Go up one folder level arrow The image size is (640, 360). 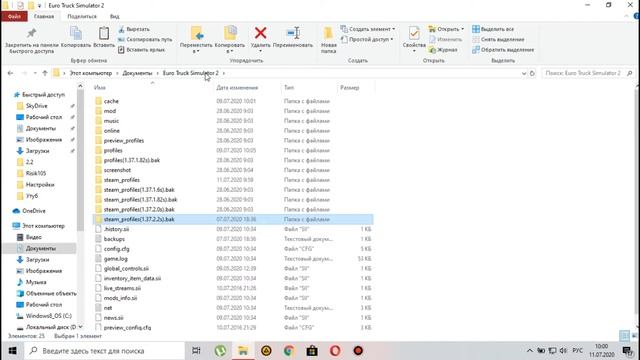click(x=45, y=73)
